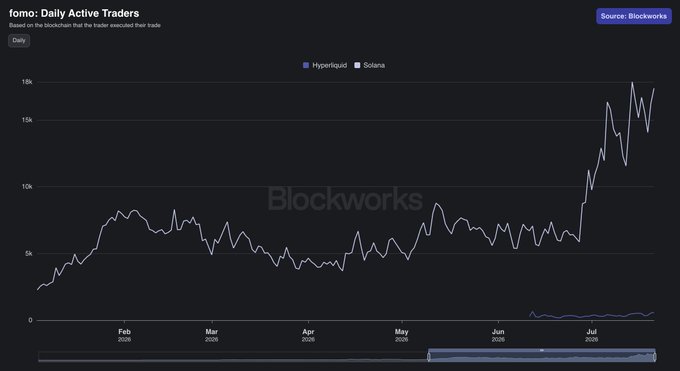Click the 18k y-axis label
This screenshot has height=371, width=680.
(x=27, y=82)
